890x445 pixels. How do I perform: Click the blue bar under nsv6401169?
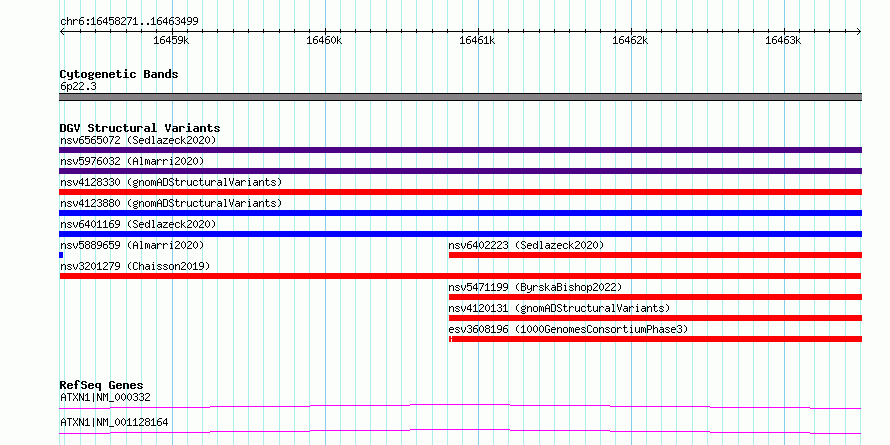point(460,234)
